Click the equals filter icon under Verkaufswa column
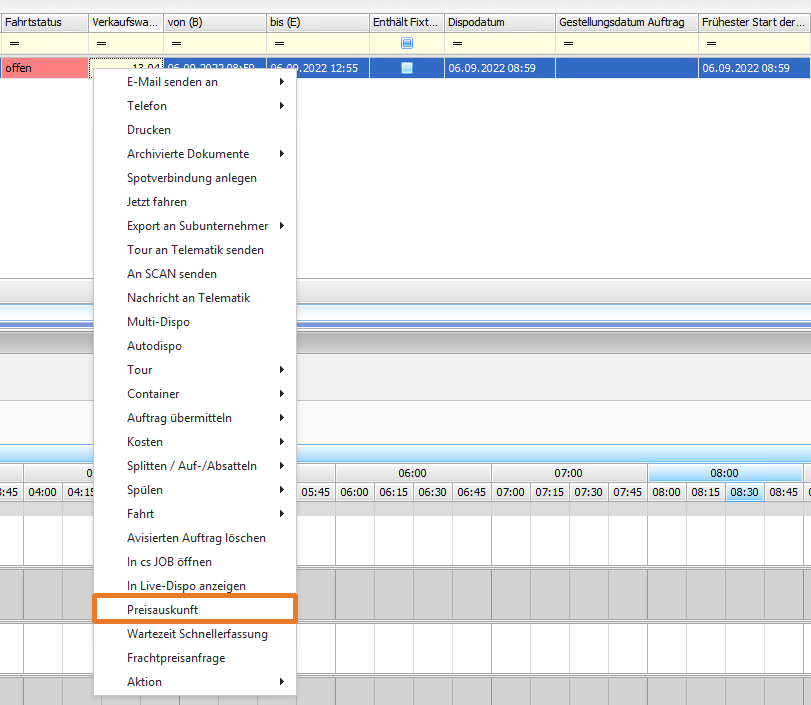811x705 pixels. [101, 44]
